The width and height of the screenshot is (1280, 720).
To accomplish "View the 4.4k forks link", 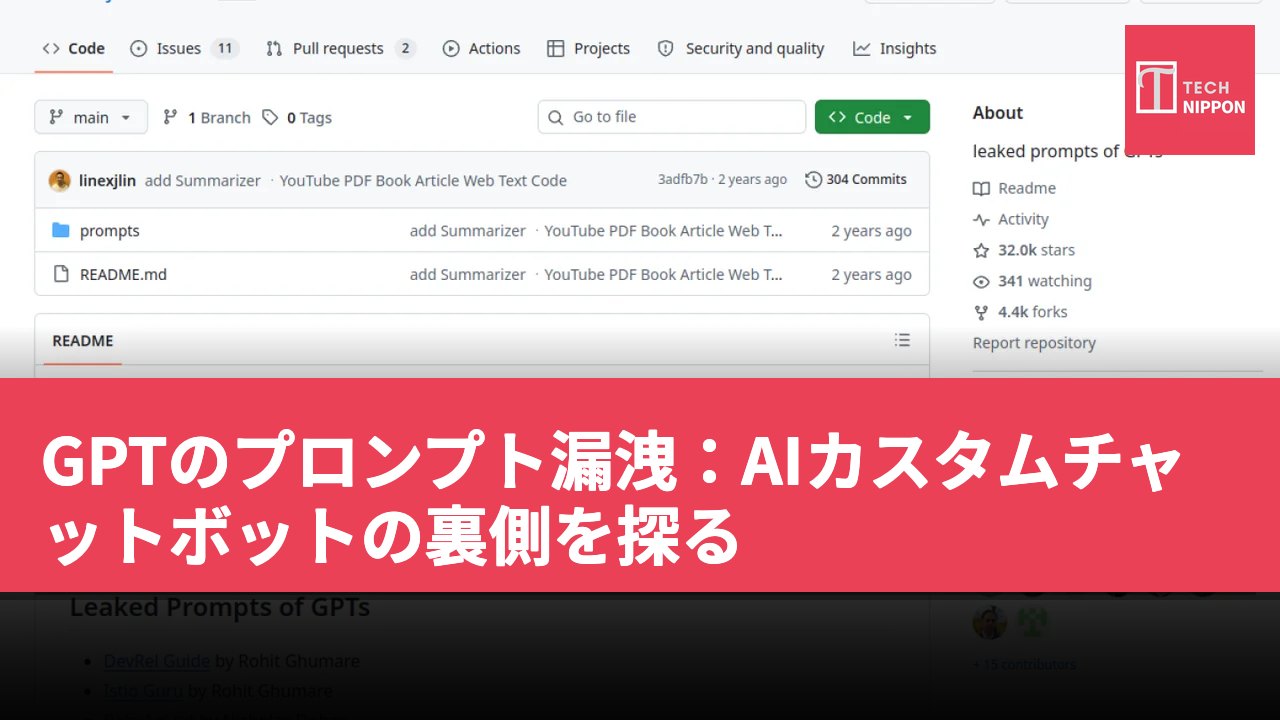I will pyautogui.click(x=1020, y=312).
